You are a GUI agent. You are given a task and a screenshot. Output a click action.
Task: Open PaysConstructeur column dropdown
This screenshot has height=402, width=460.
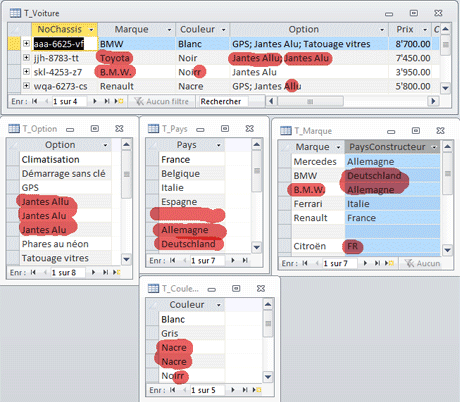click(434, 147)
